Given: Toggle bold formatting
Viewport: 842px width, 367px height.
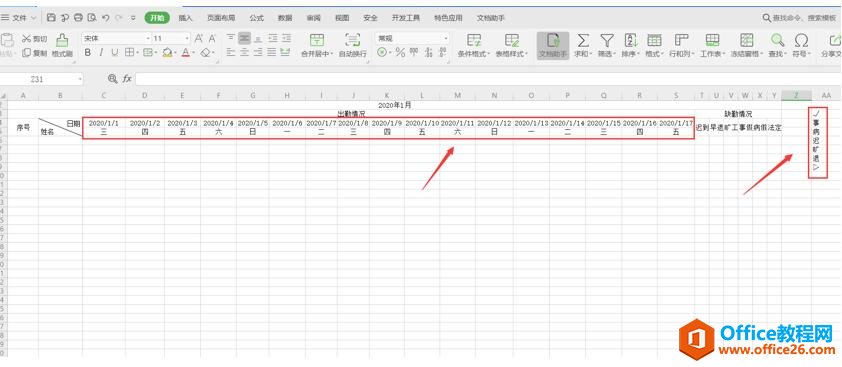Looking at the screenshot, I should pos(88,53).
